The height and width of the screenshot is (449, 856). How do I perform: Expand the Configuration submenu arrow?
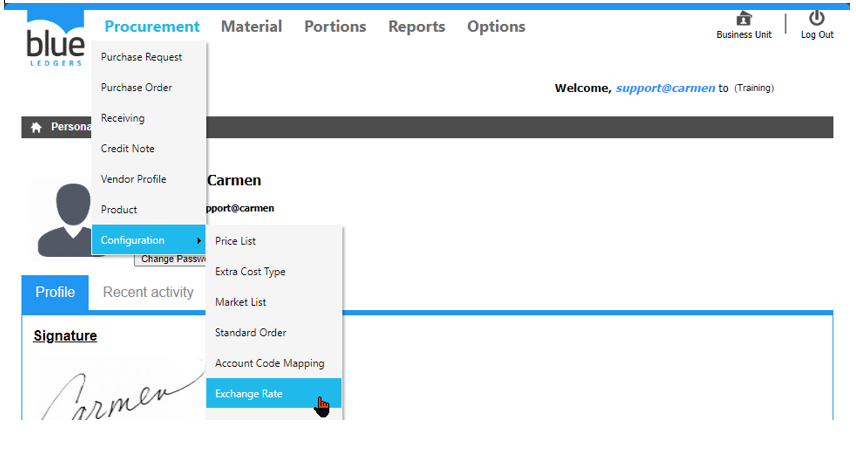click(x=198, y=241)
